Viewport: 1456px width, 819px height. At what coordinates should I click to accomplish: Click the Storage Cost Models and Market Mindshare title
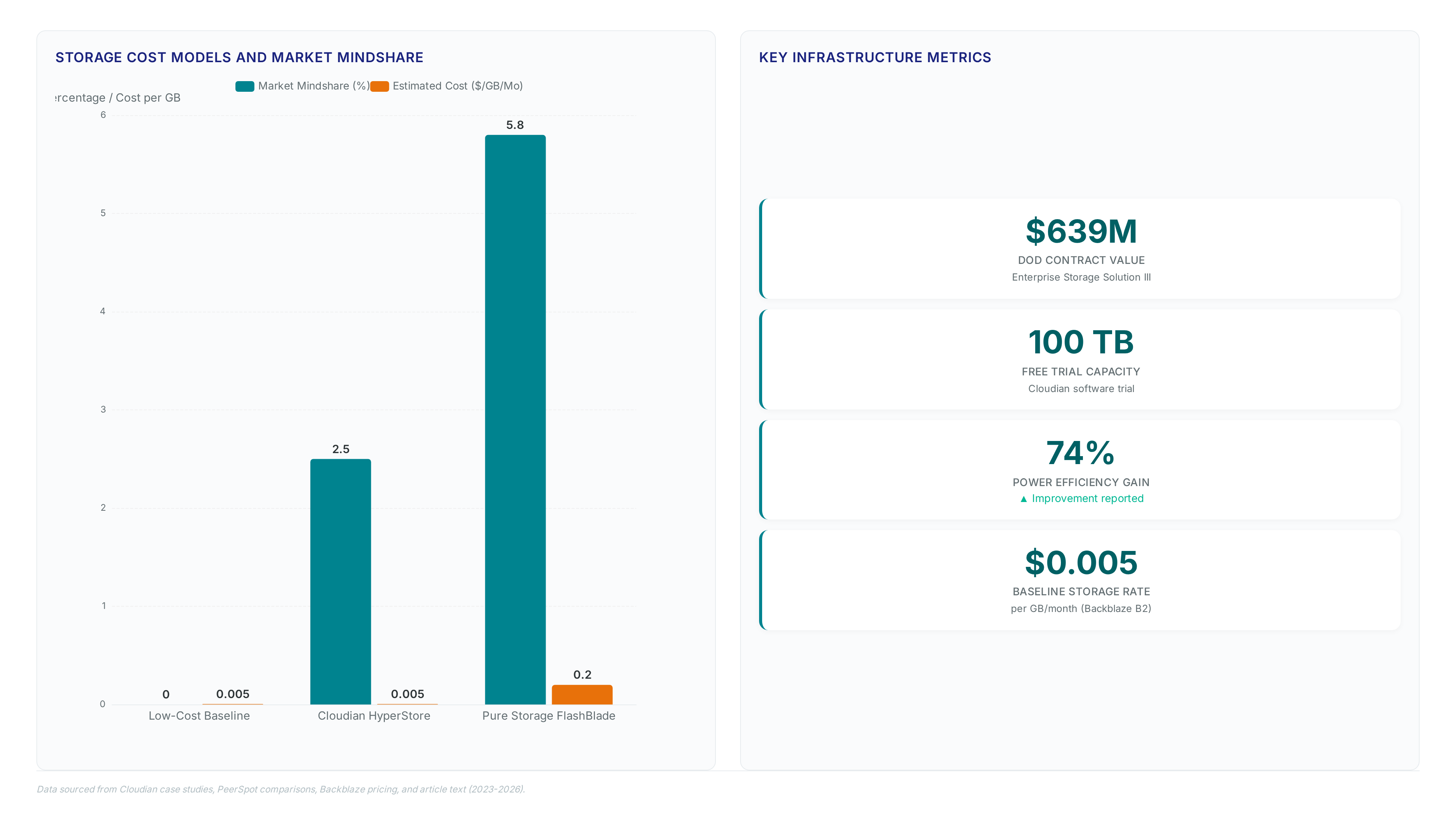click(239, 57)
